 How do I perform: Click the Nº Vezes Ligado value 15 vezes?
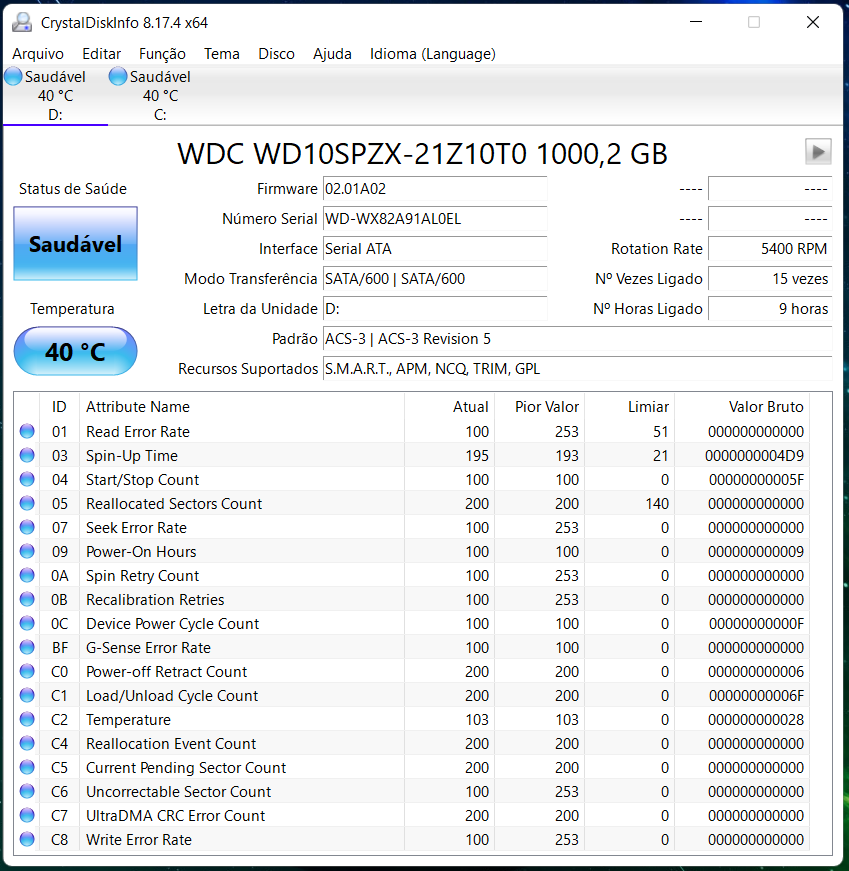pyautogui.click(x=770, y=279)
